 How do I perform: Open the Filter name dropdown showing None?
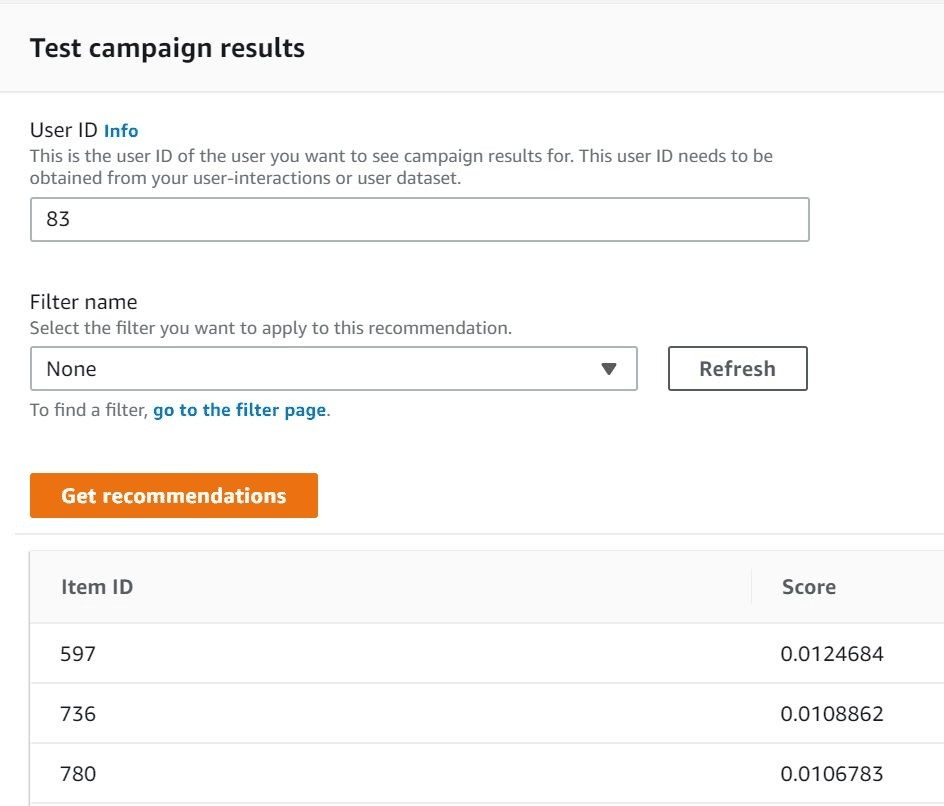[335, 369]
